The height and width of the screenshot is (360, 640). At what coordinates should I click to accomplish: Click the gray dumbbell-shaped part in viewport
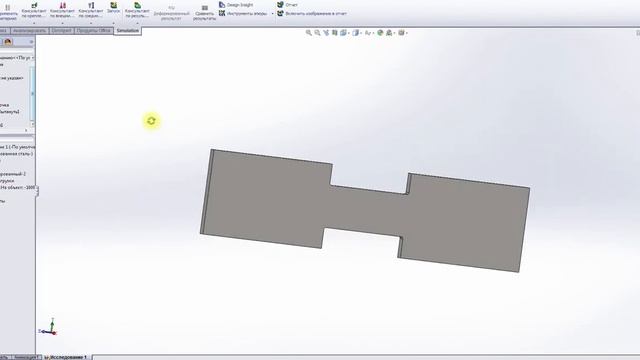tap(365, 210)
